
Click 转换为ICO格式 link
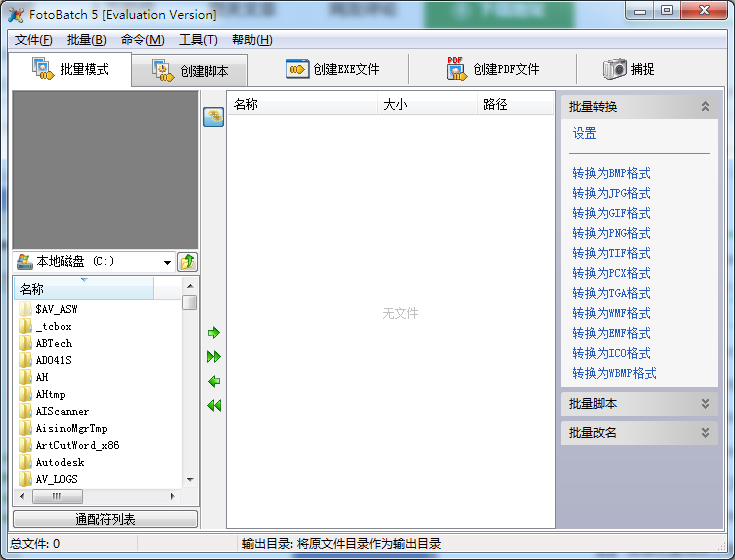[611, 353]
